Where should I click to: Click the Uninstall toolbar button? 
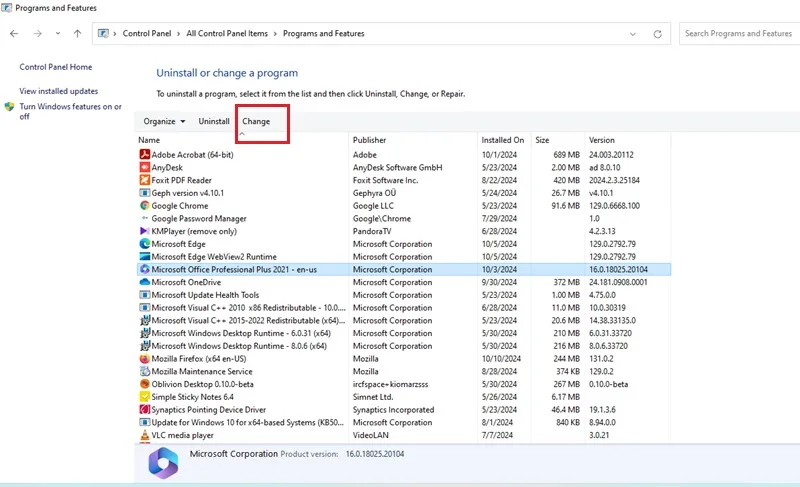tap(214, 121)
